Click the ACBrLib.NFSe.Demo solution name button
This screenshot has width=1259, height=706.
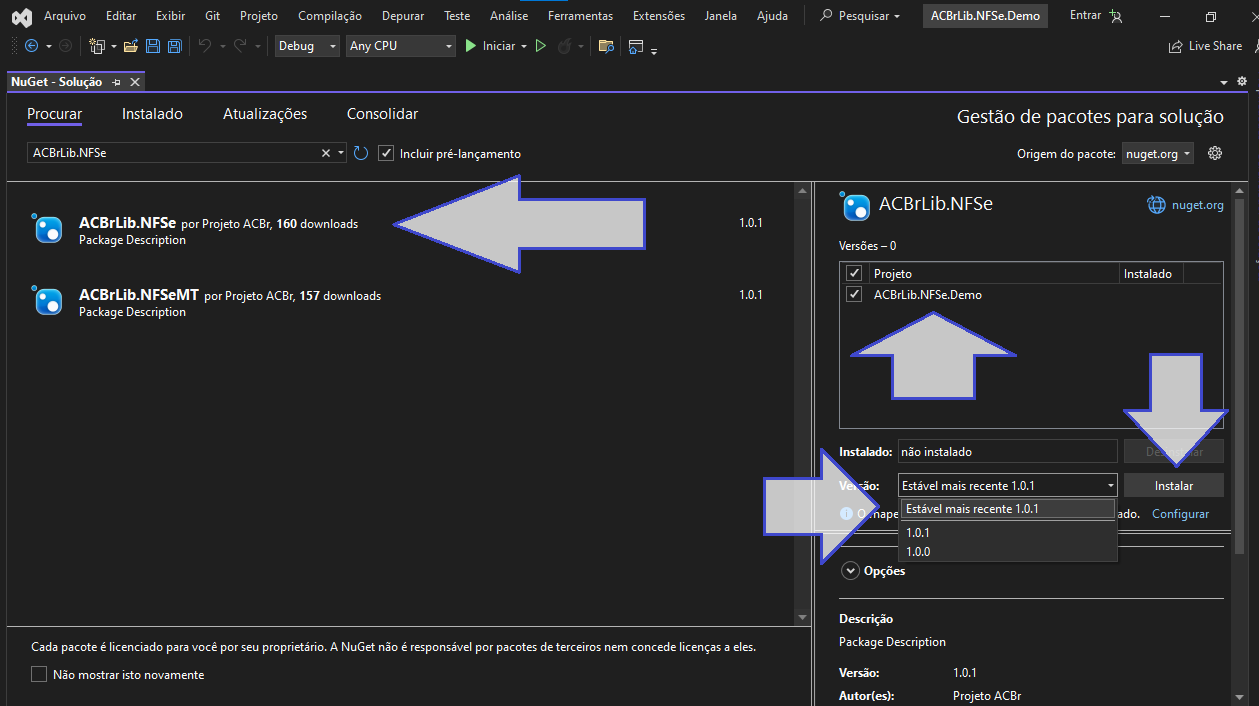tap(985, 16)
